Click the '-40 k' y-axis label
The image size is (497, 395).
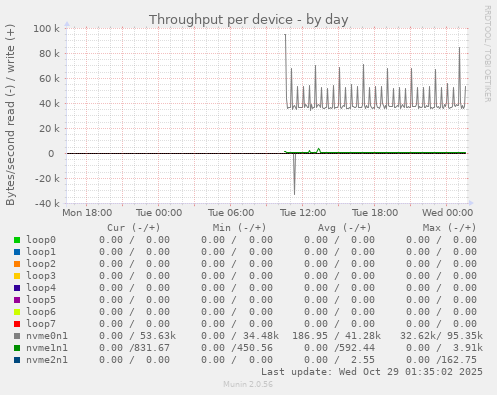coord(47,204)
